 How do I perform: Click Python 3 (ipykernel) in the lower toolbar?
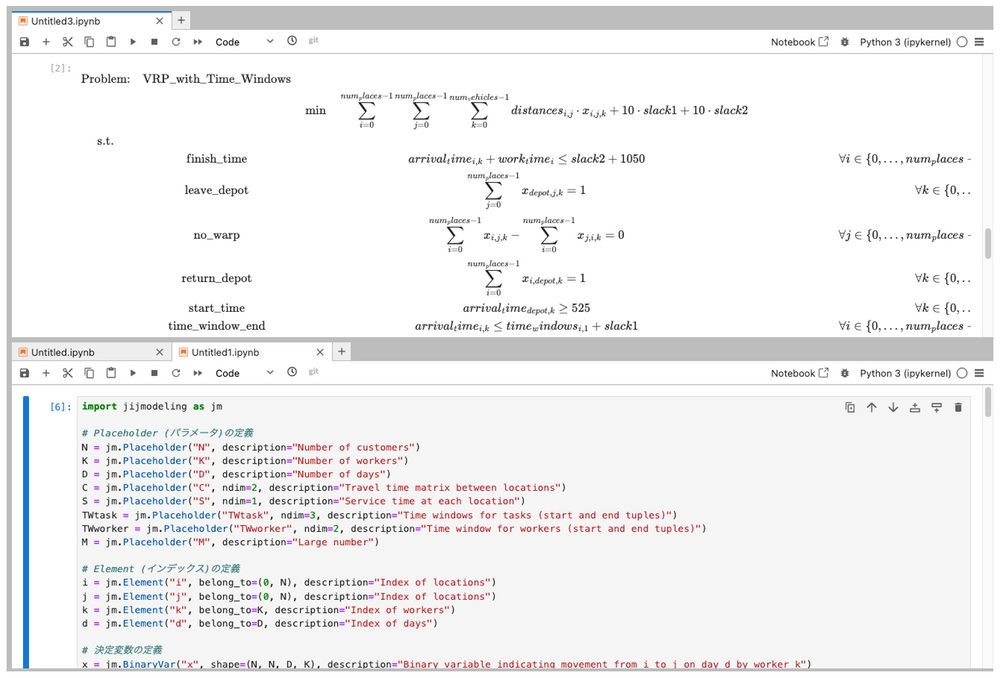[906, 373]
